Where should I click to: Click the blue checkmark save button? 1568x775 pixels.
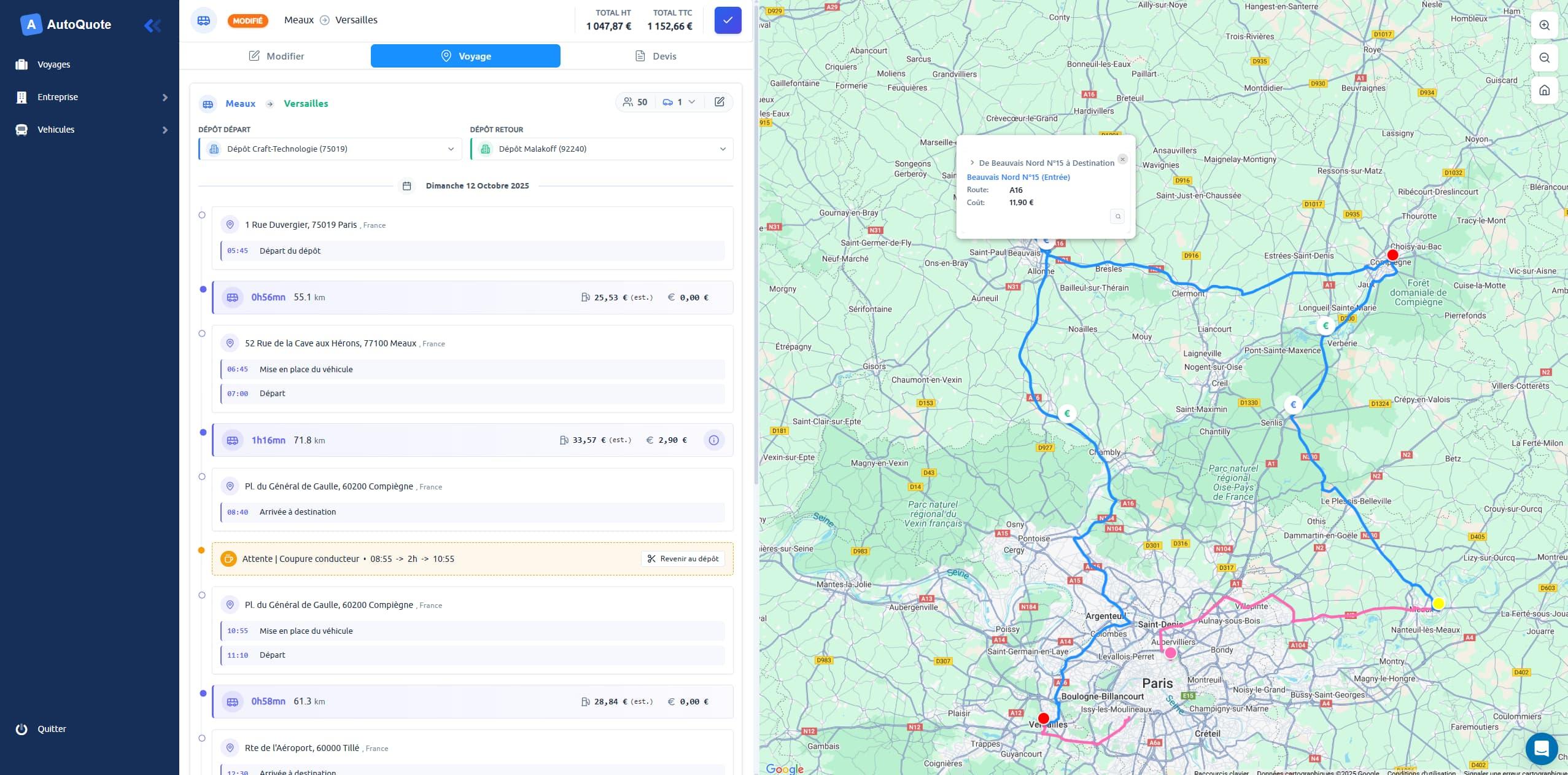pos(728,20)
